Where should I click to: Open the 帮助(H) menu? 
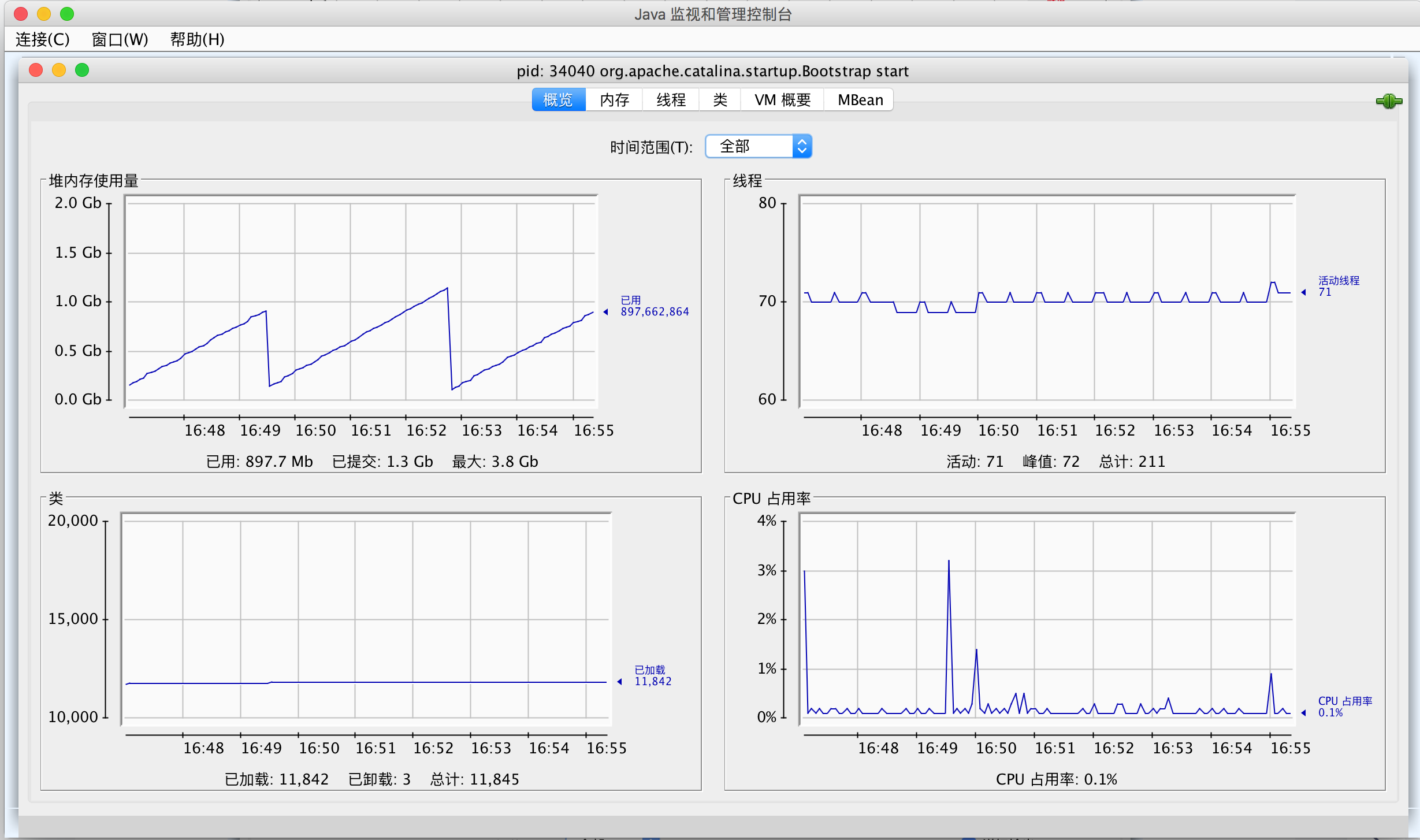[x=197, y=39]
